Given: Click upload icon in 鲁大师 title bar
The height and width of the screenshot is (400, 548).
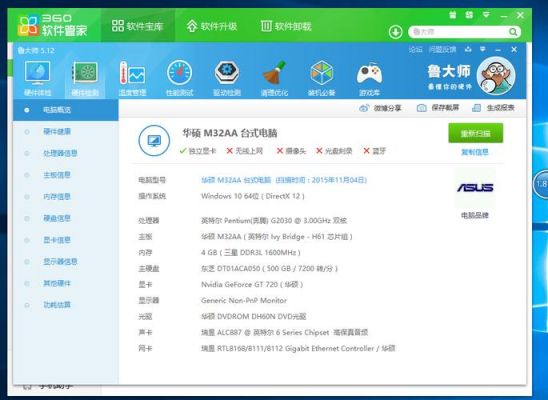Looking at the screenshot, I should tap(468, 50).
